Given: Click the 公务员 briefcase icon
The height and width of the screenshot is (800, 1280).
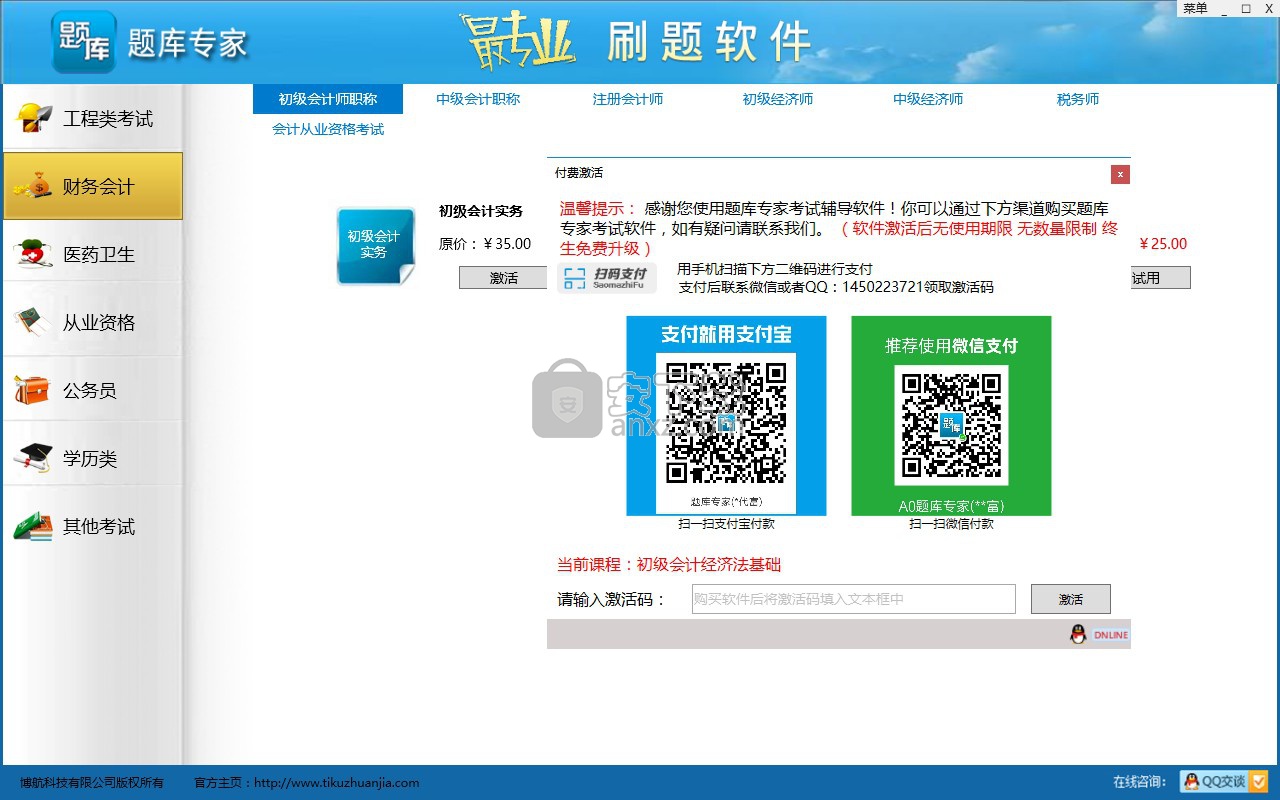Looking at the screenshot, I should (x=34, y=390).
